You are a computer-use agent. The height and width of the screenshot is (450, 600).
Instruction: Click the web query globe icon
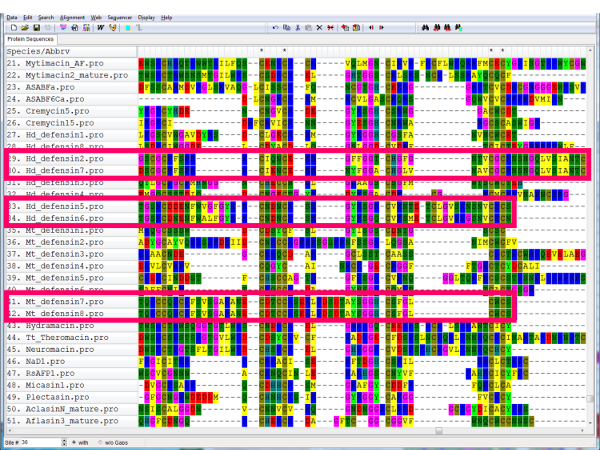(x=75, y=28)
